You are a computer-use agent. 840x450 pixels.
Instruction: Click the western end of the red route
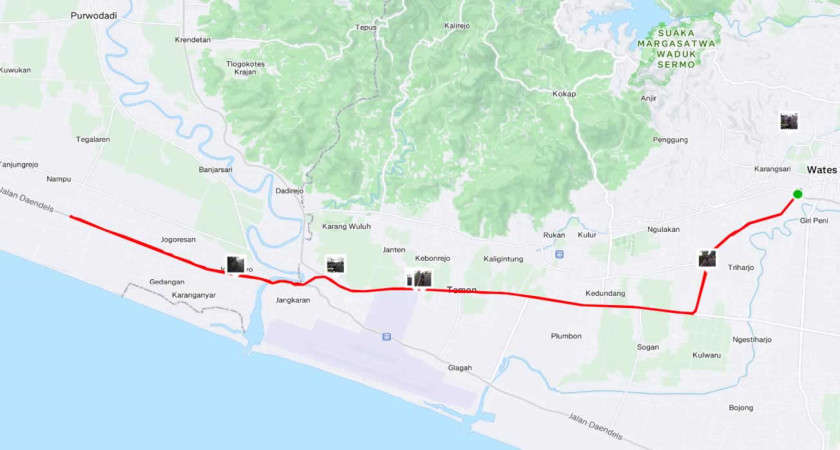click(71, 216)
